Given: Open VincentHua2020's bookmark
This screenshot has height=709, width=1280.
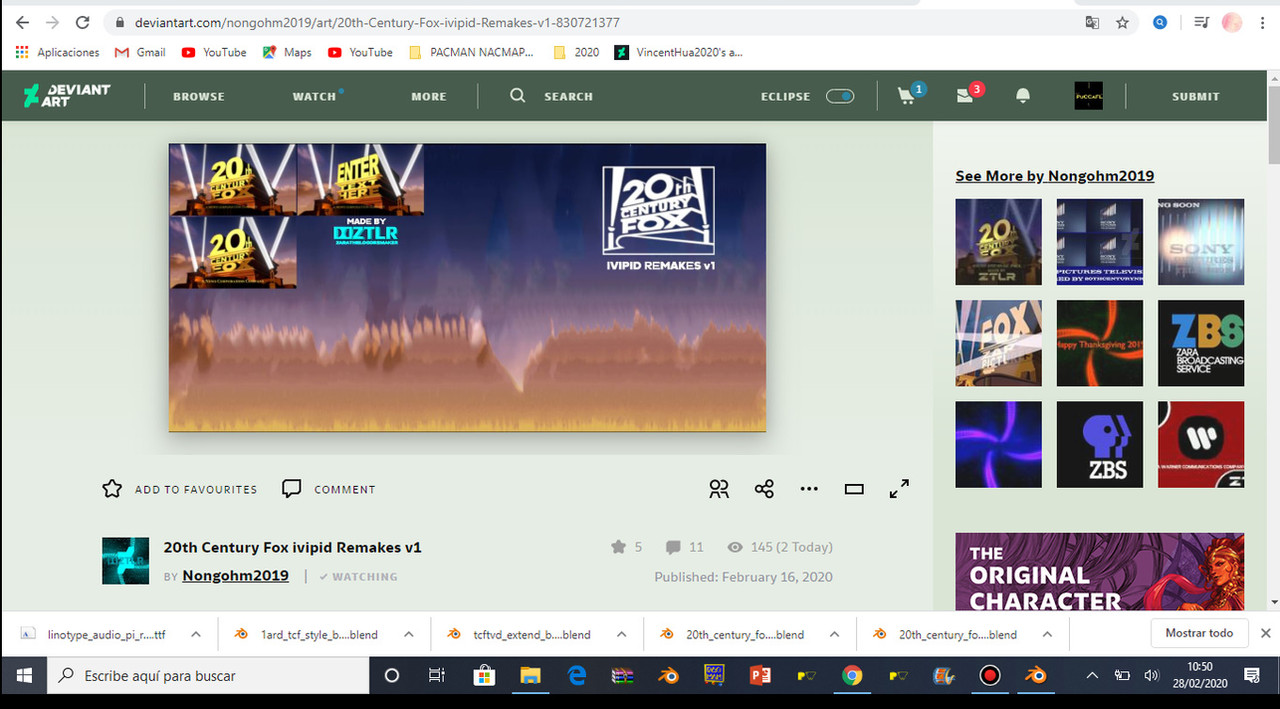Looking at the screenshot, I should (x=679, y=52).
